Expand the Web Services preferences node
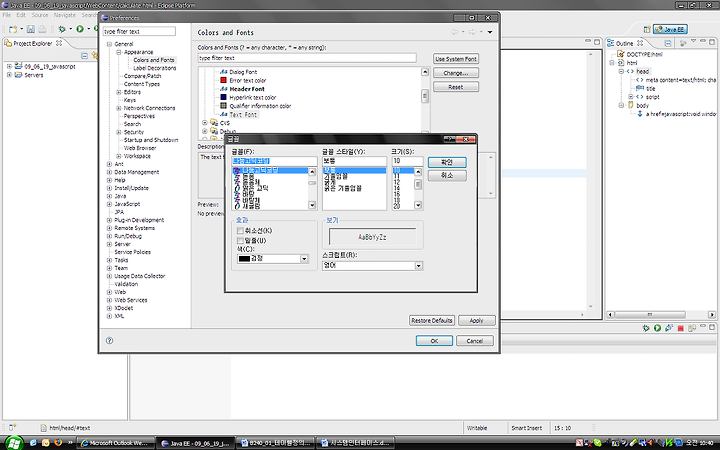Screen dimensions: 720x450 (109, 300)
